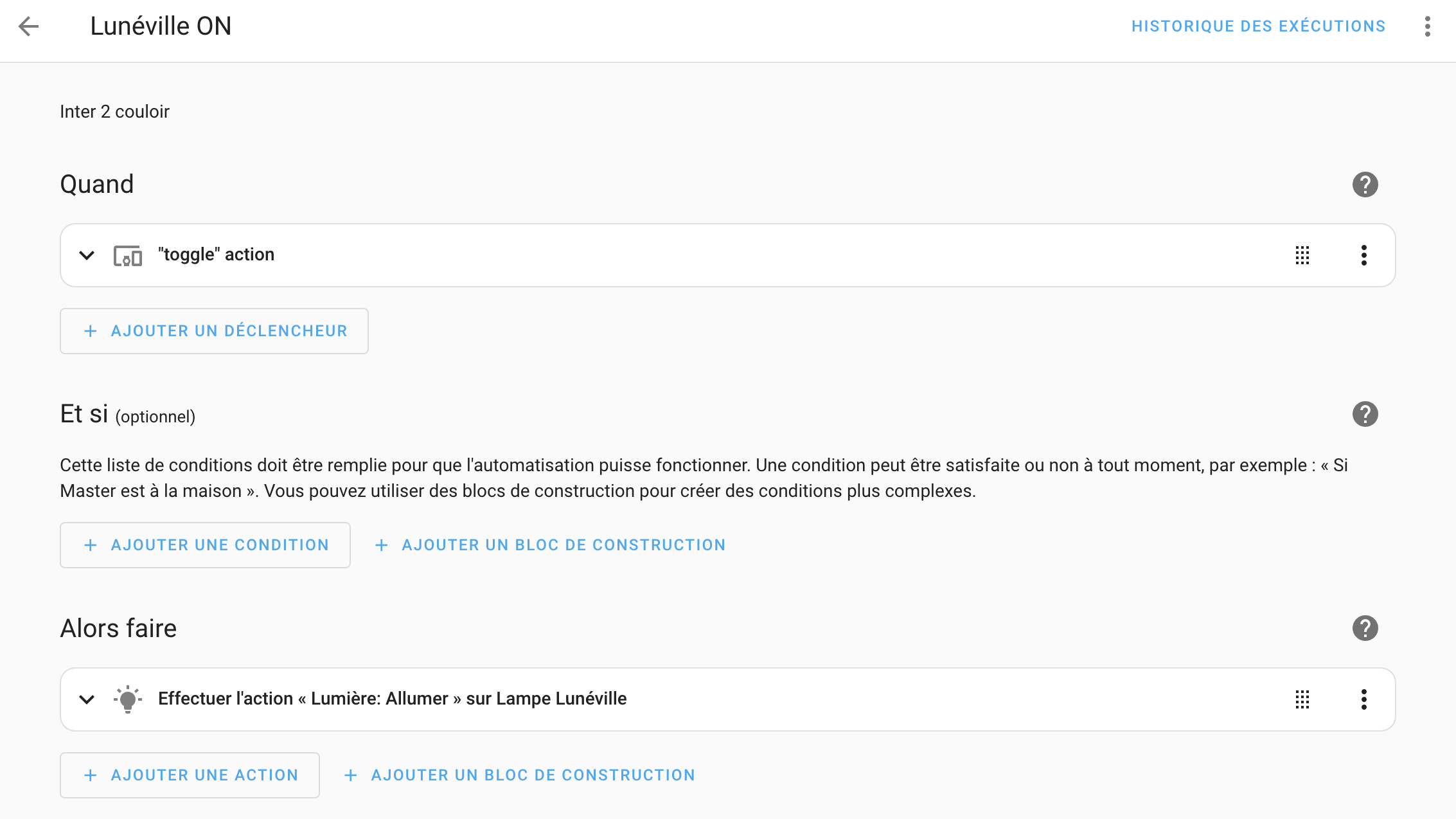
Task: Open help for the Alors faire section
Action: 1365,628
